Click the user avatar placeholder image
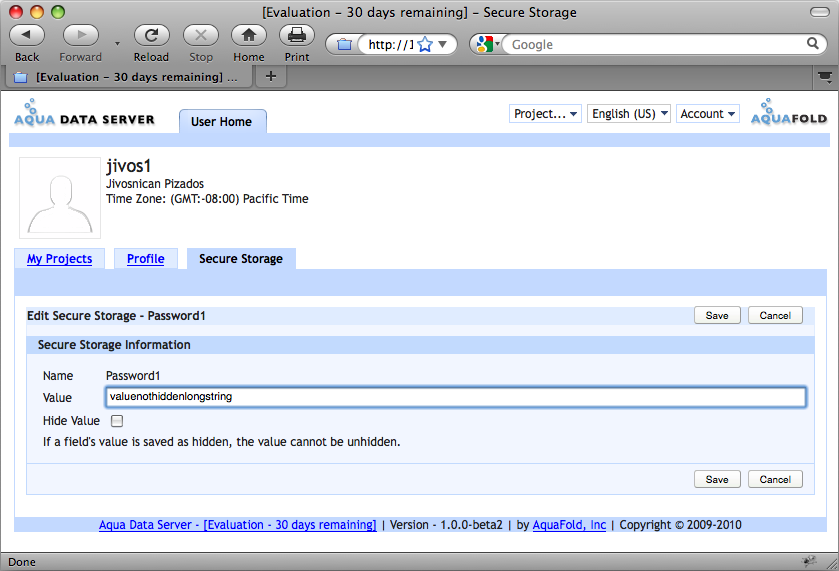The height and width of the screenshot is (571, 839). click(x=60, y=197)
